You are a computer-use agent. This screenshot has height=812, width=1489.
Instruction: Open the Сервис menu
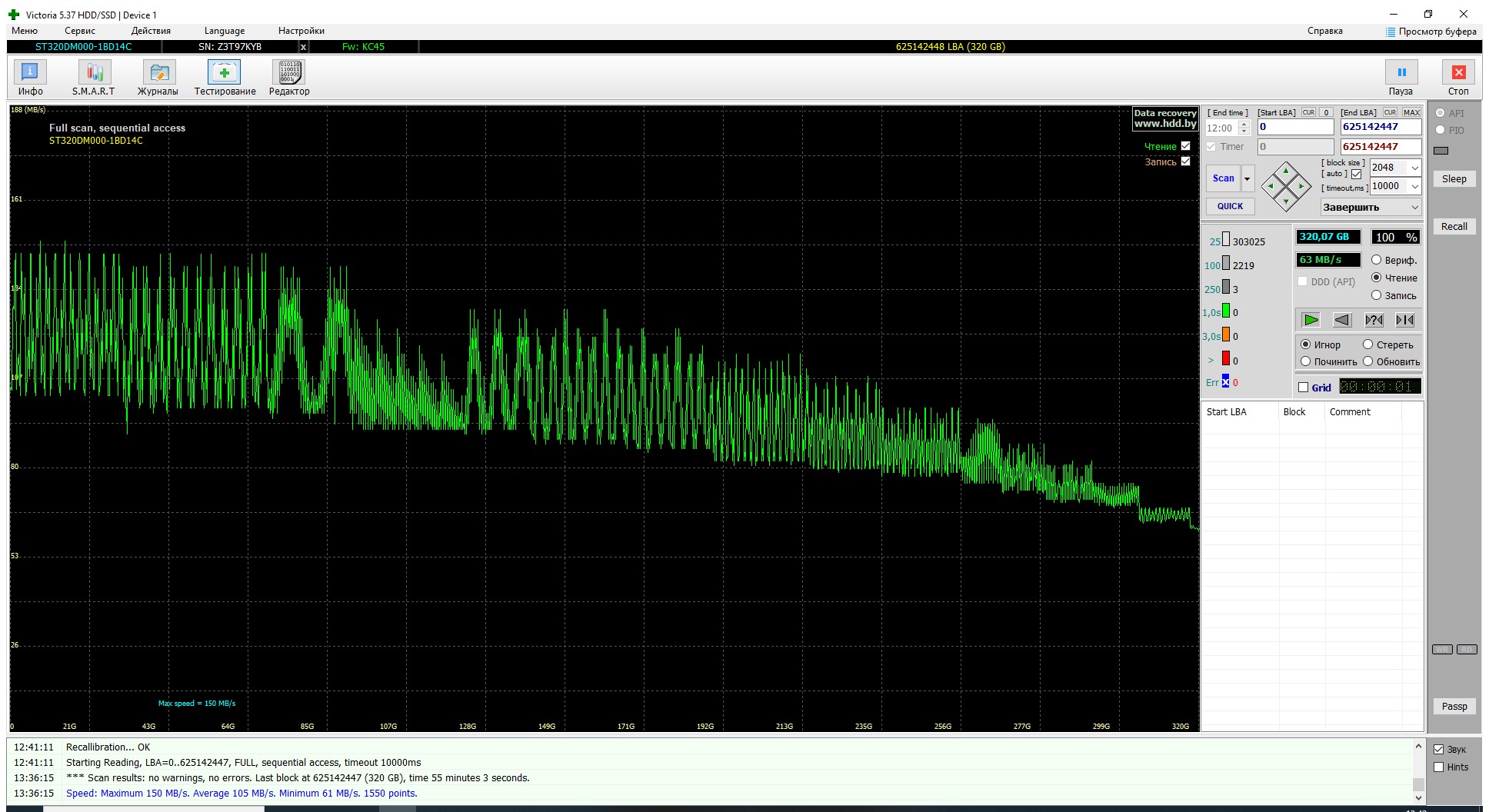coord(80,31)
